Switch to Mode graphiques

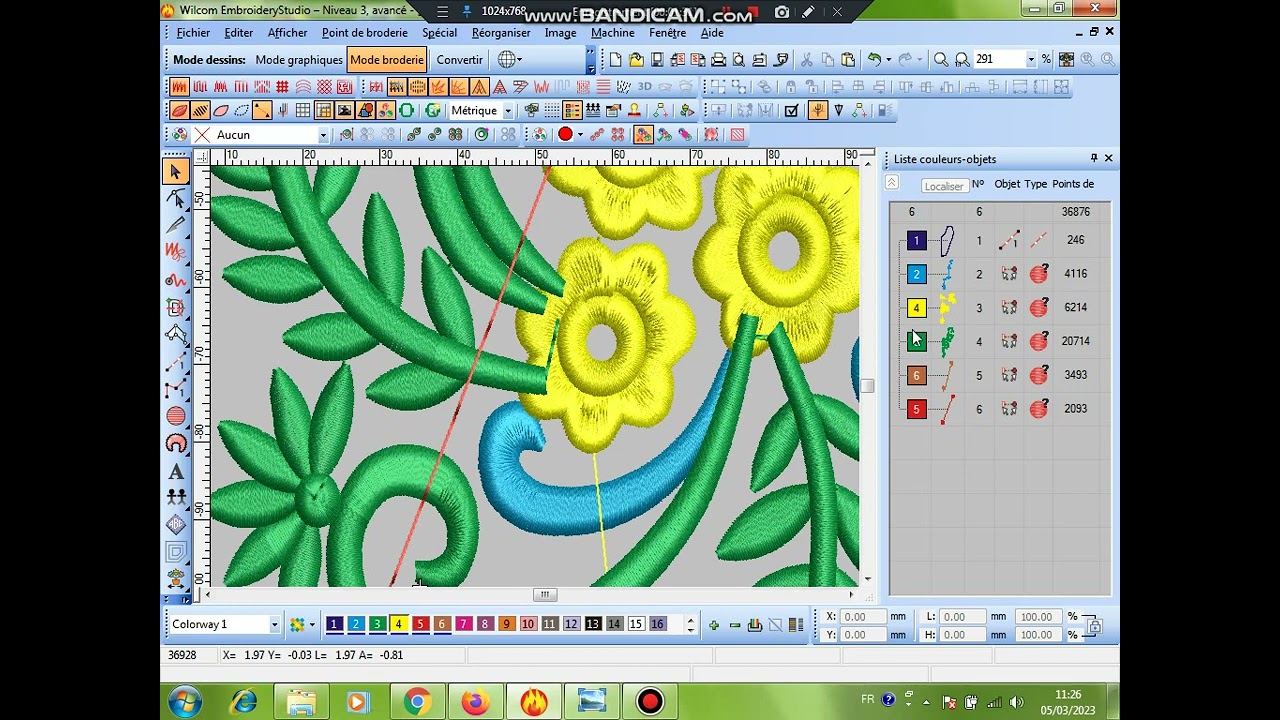click(x=299, y=60)
